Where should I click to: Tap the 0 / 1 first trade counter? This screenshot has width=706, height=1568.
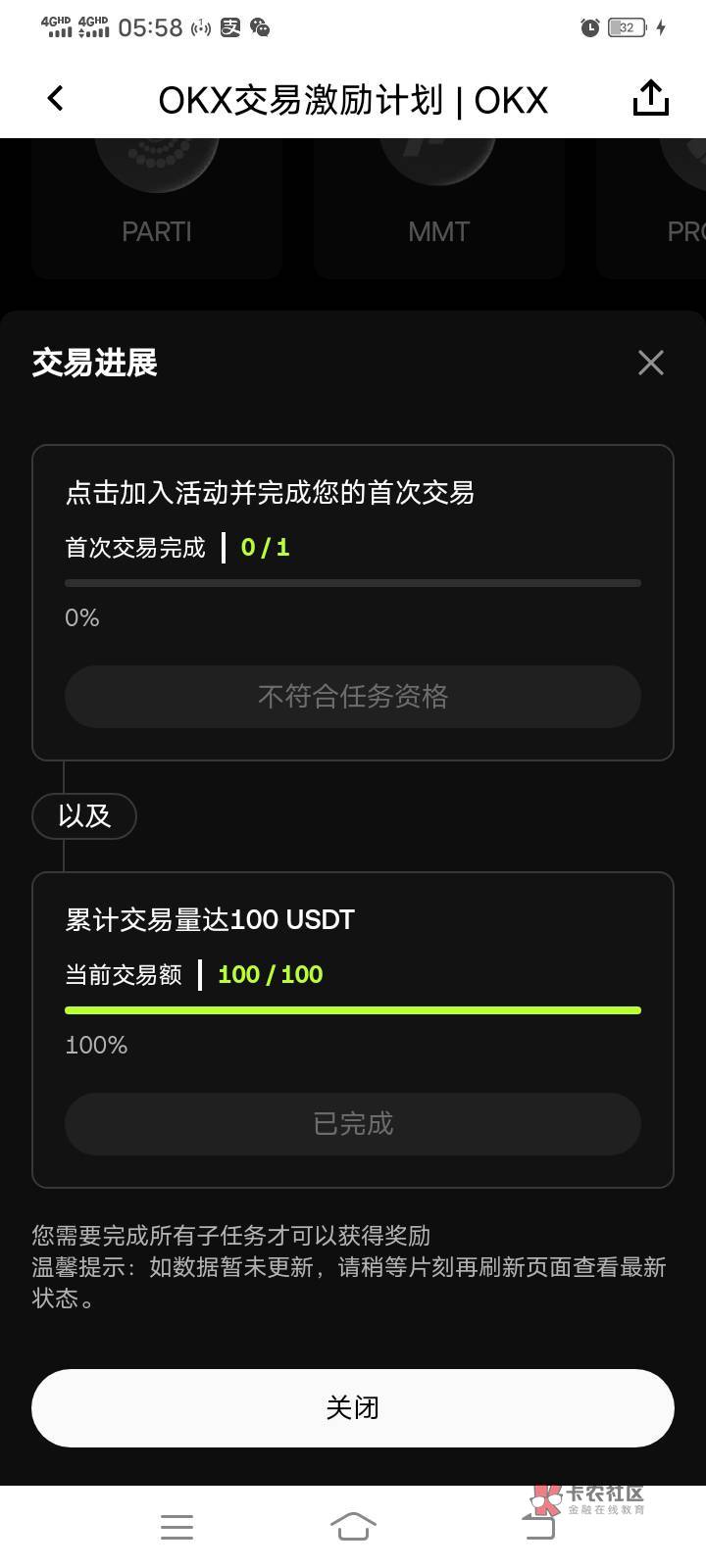265,547
